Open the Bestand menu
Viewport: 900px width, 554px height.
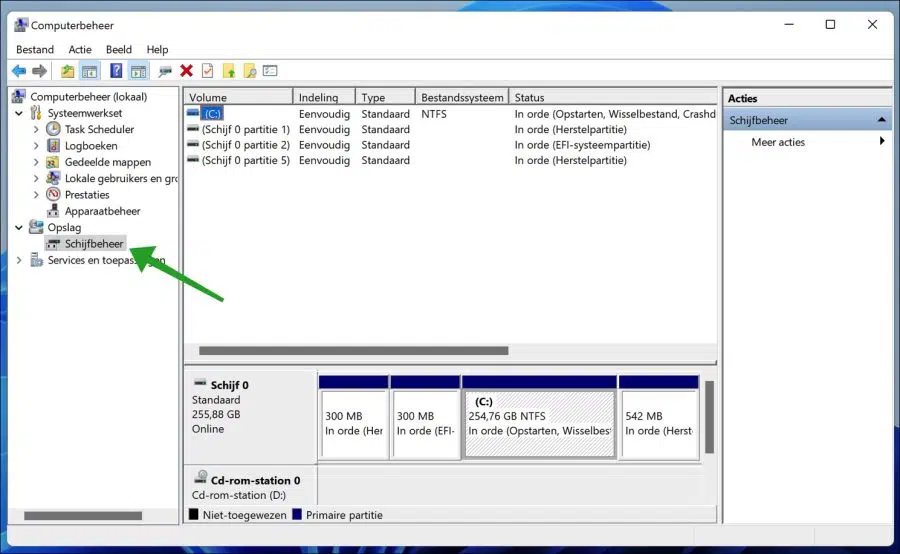(35, 49)
